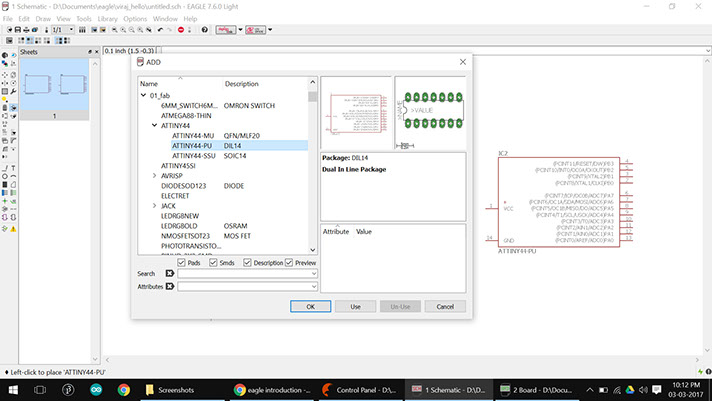Open the Edit menu
Image resolution: width=712 pixels, height=401 pixels.
[x=24, y=19]
